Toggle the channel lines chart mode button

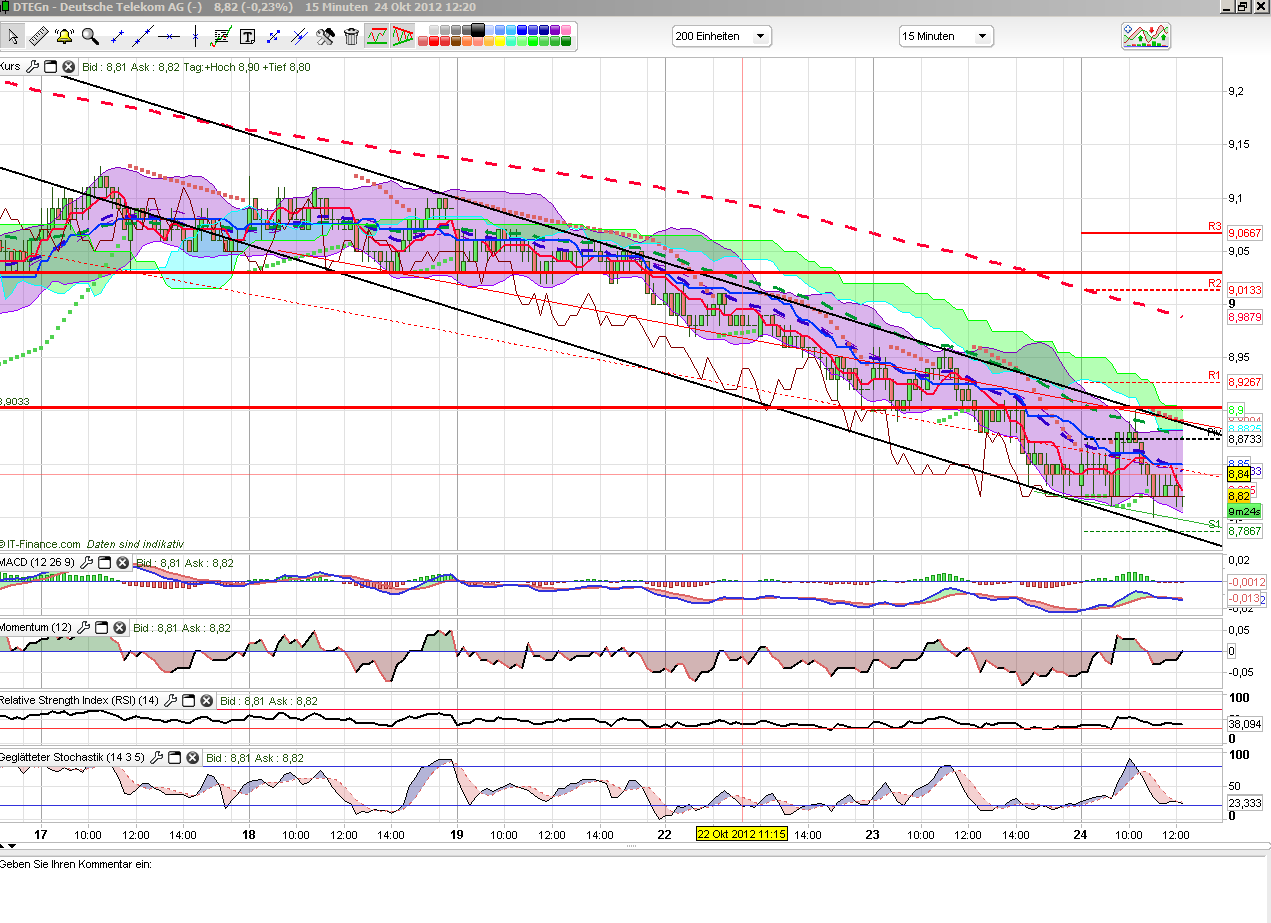377,37
